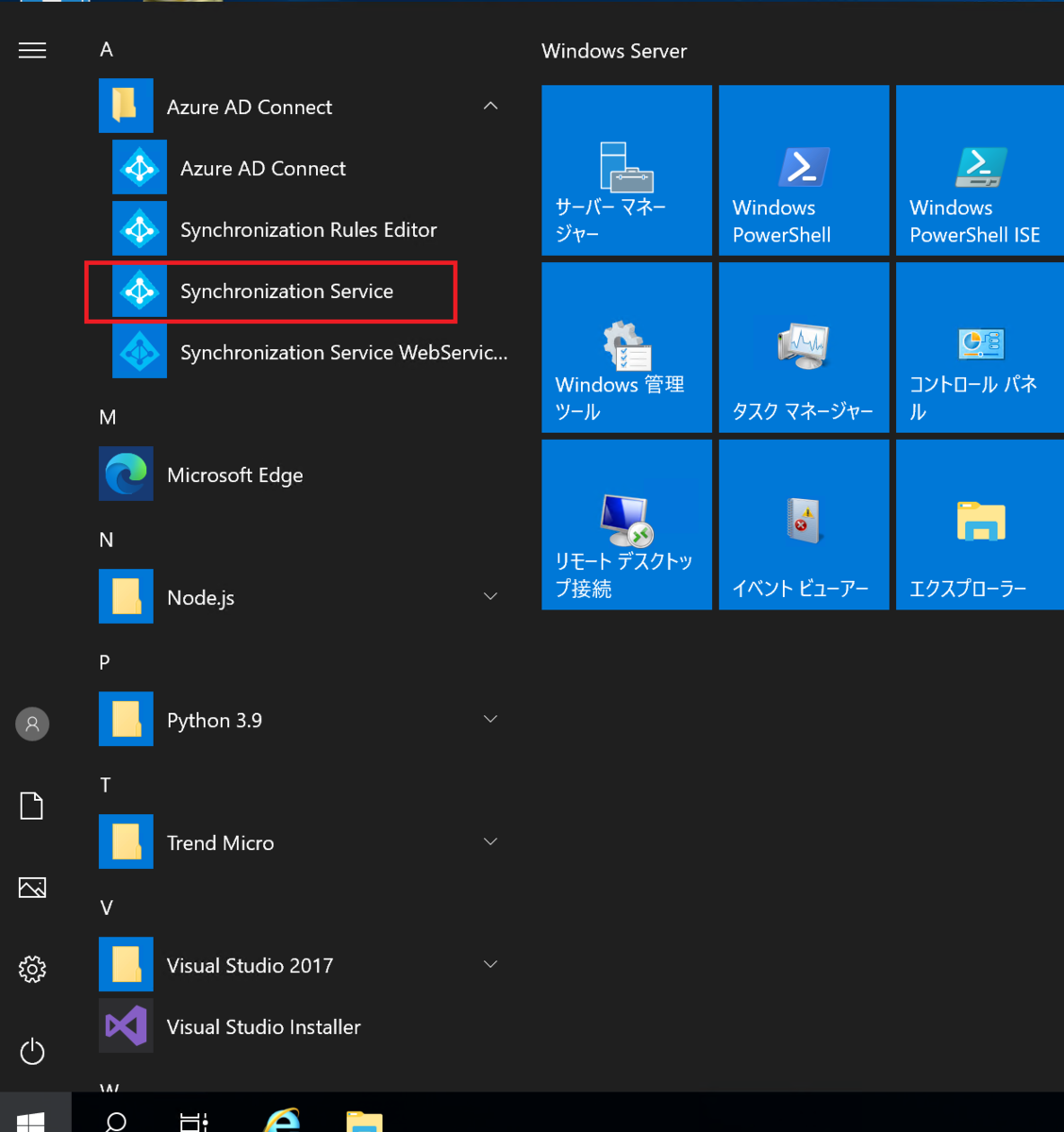Screen dimensions: 1064x1132
Task: Expand the Visual Studio 2017 folder chevron
Action: (490, 964)
